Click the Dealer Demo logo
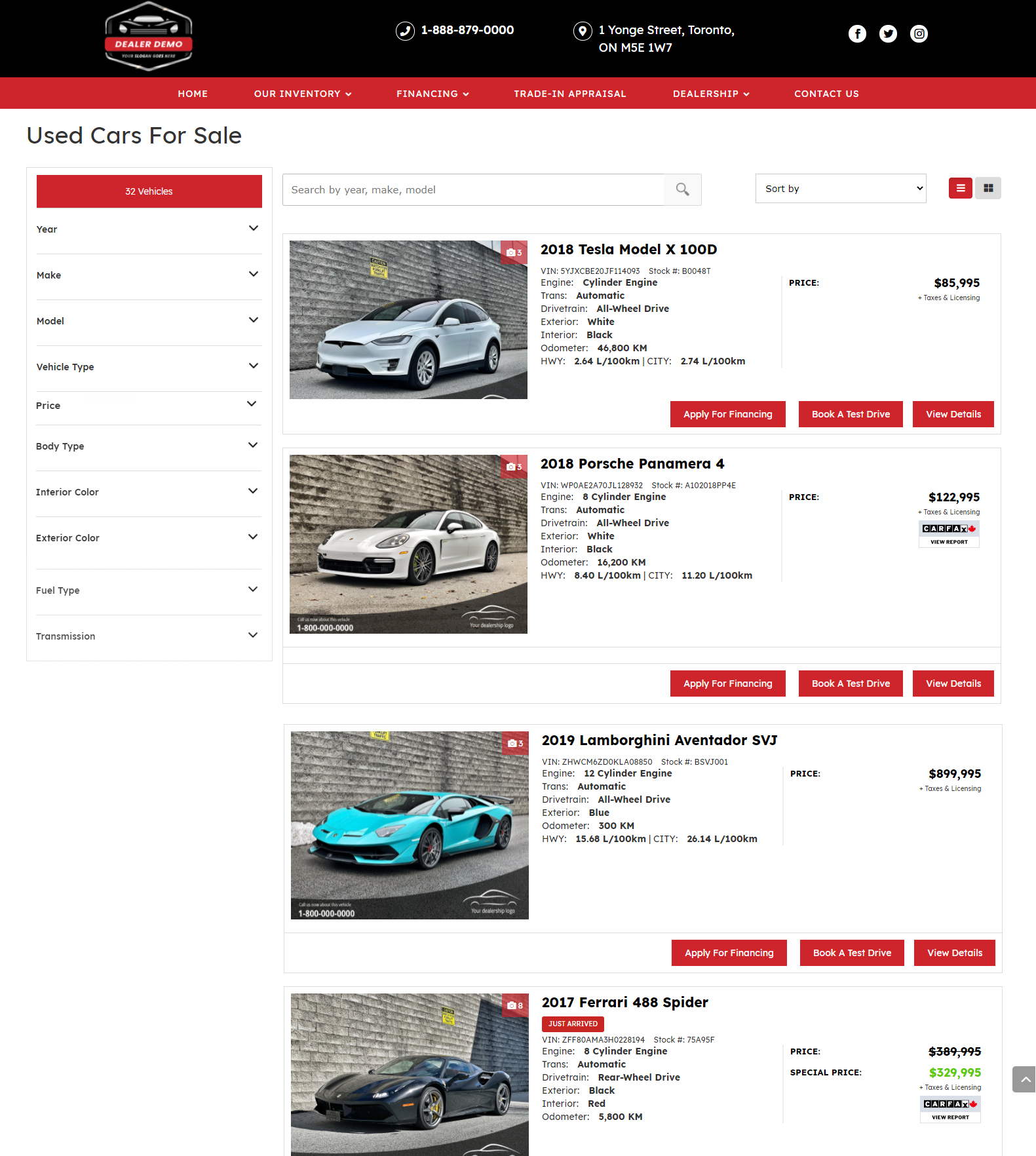The width and height of the screenshot is (1036, 1156). [149, 36]
